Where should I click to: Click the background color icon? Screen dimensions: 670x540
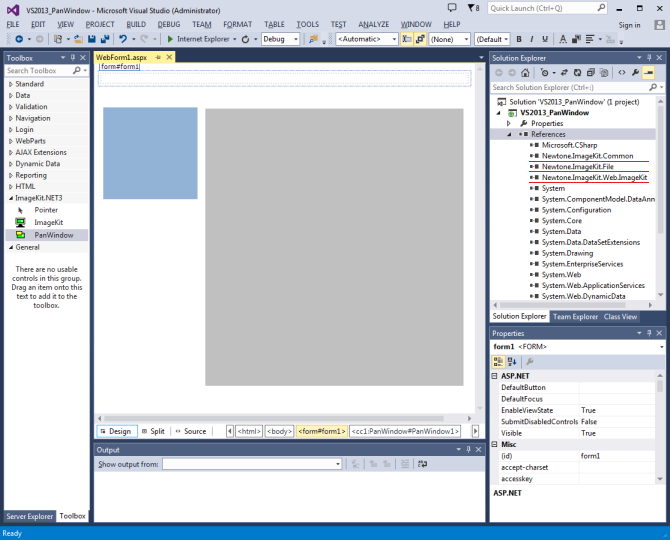(576, 39)
